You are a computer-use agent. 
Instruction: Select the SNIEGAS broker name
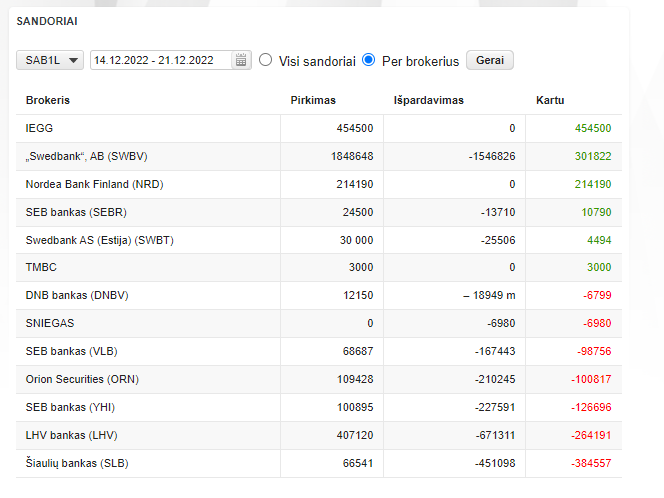coord(50,323)
